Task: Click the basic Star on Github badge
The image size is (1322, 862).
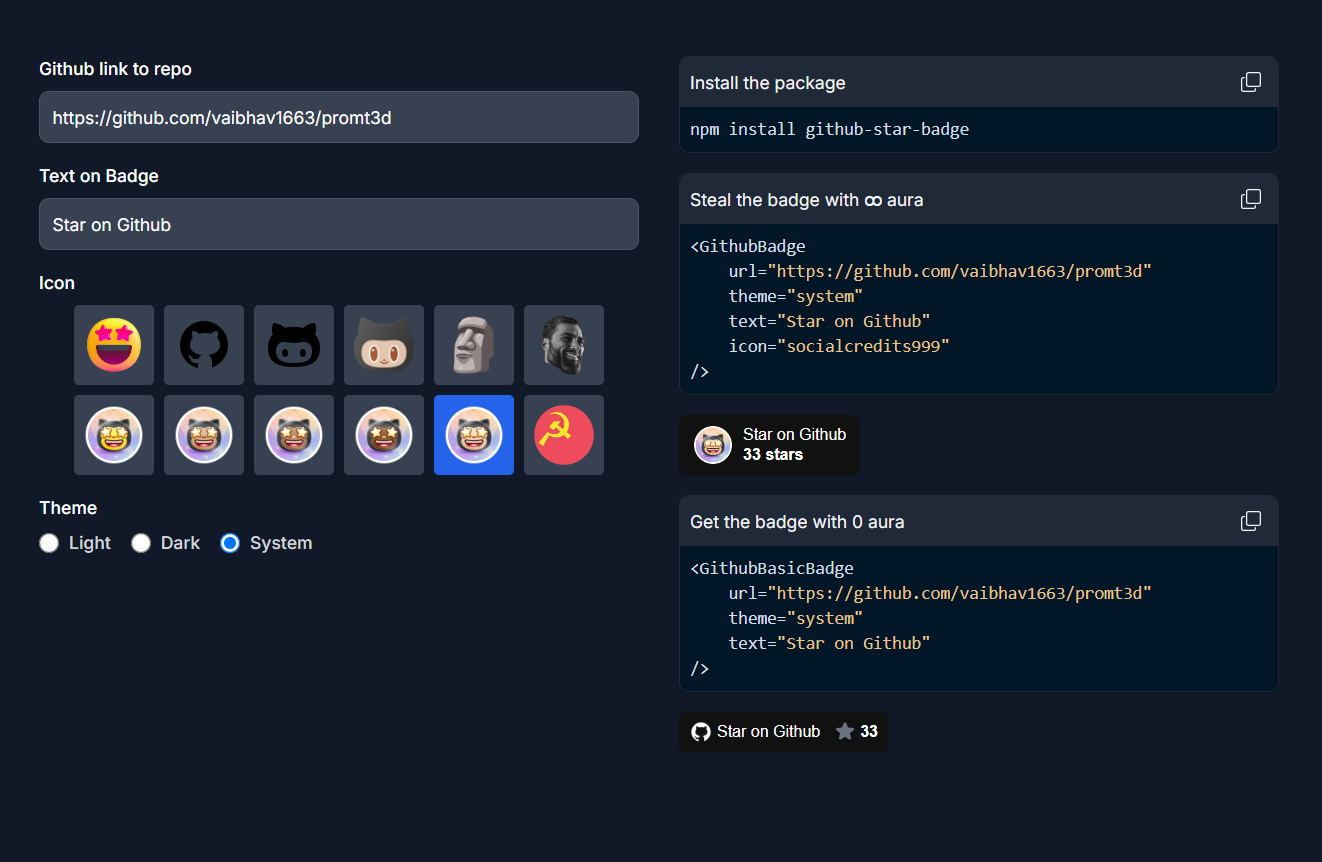Action: [783, 732]
